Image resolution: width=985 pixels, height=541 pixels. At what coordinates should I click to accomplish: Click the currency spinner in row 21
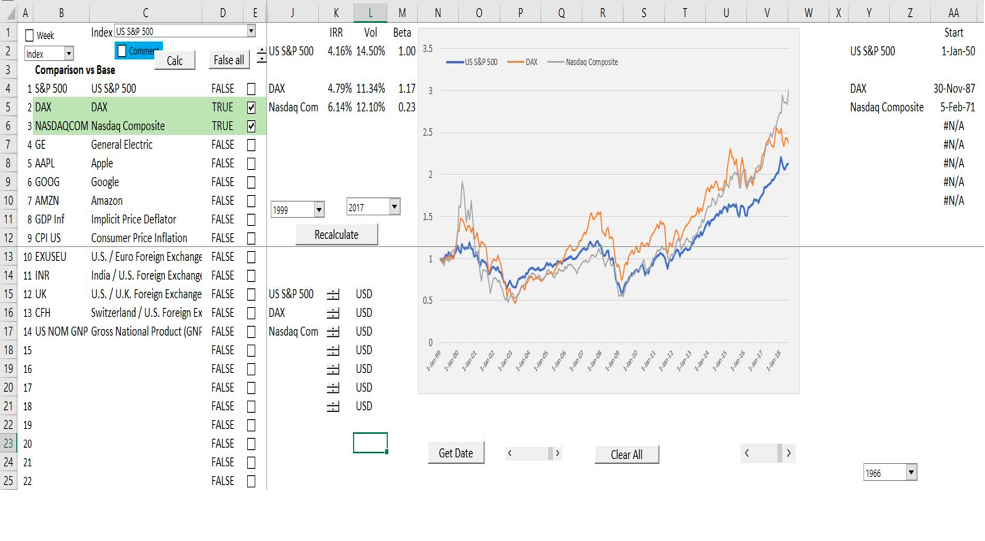333,407
